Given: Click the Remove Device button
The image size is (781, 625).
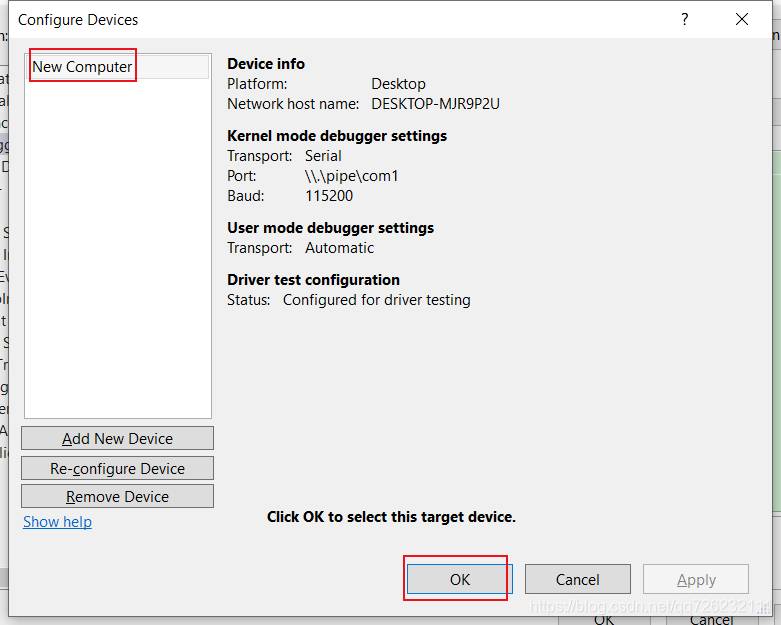Looking at the screenshot, I should (x=118, y=497).
